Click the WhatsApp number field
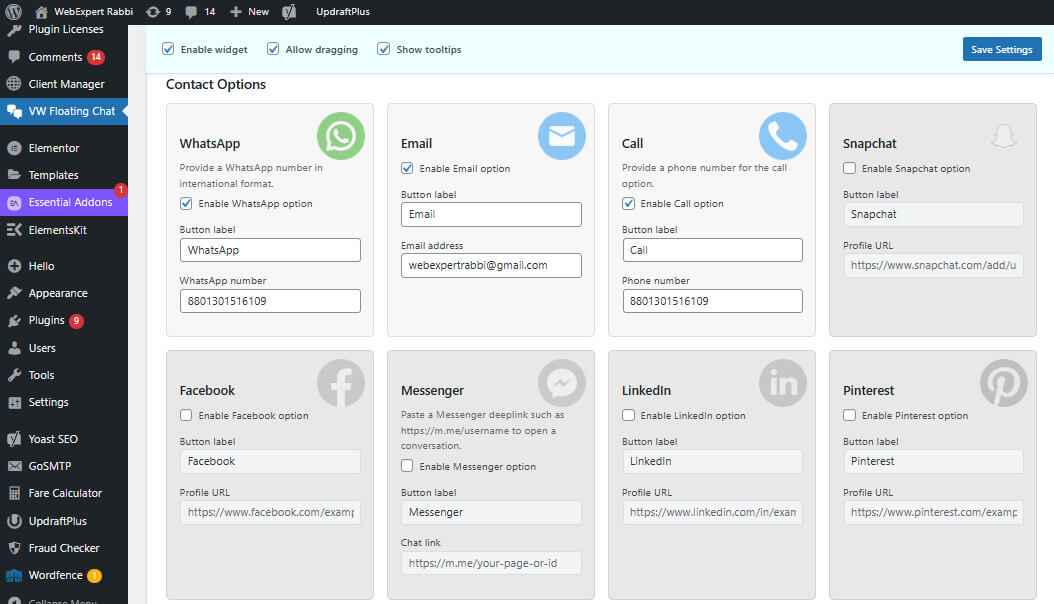Viewport: 1054px width, 604px height. point(270,301)
